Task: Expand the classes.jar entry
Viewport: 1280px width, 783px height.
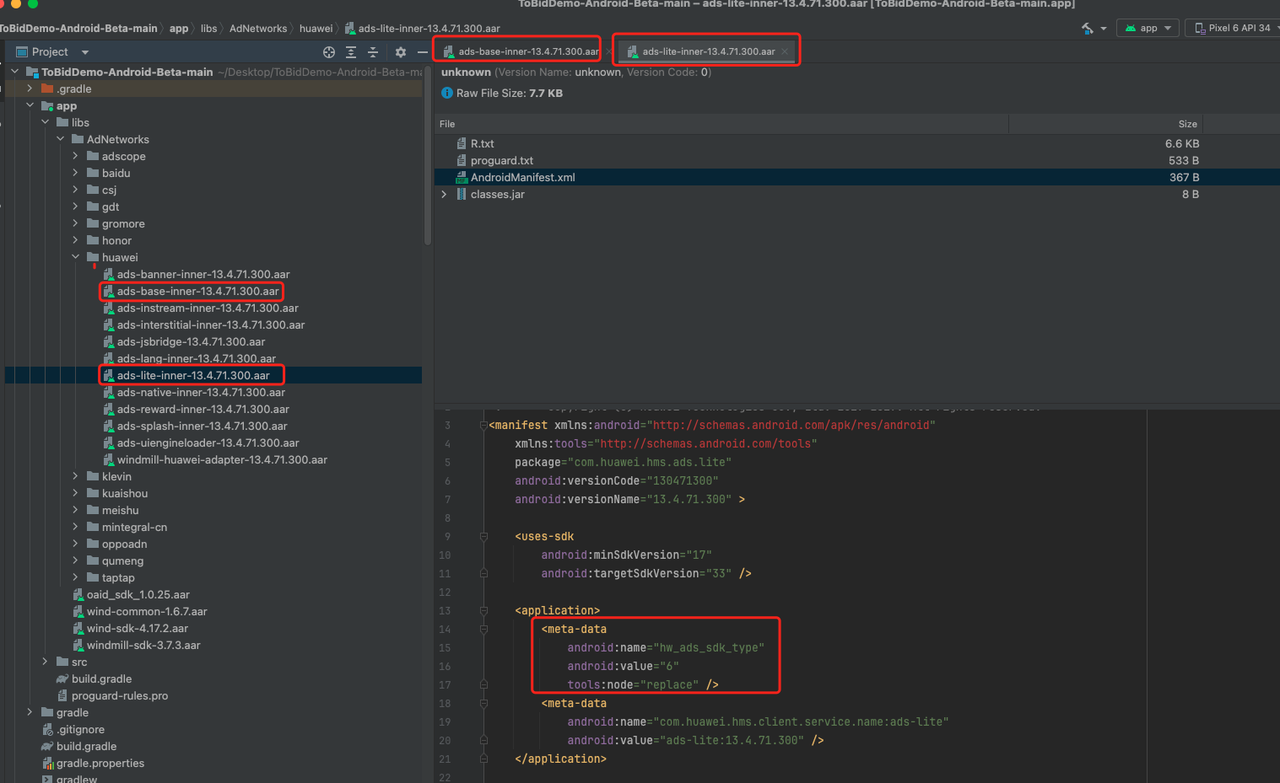Action: pyautogui.click(x=444, y=194)
